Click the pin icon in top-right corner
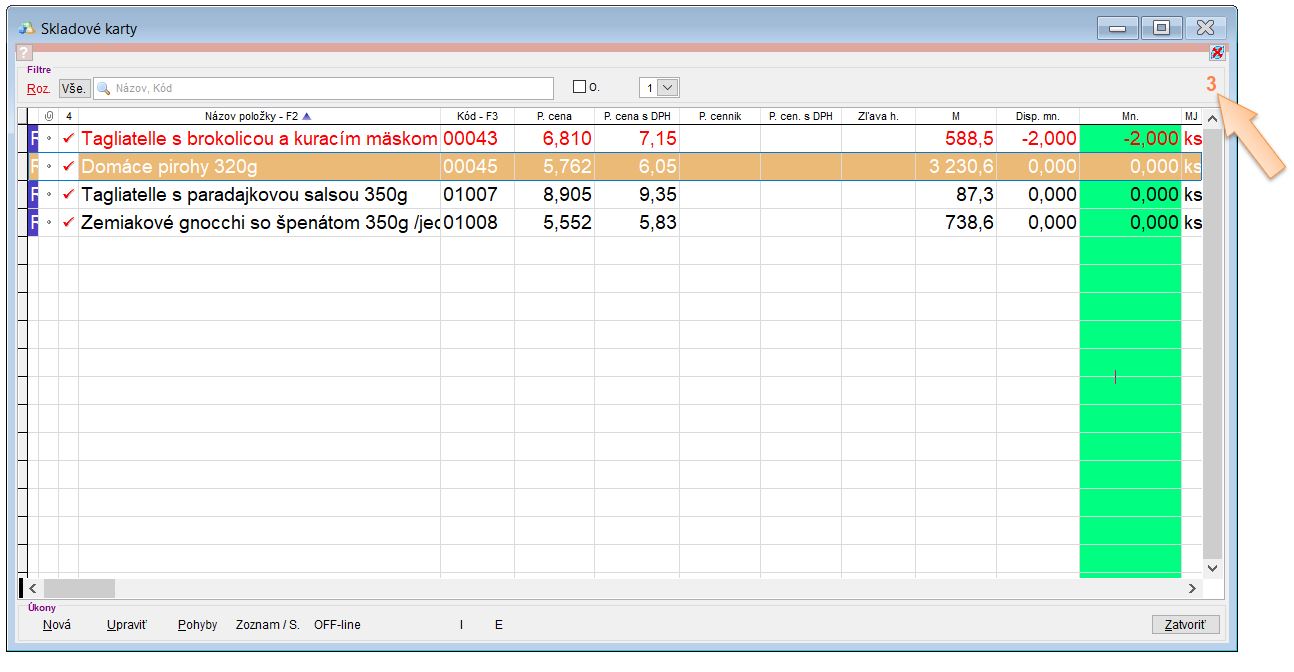 pos(1217,53)
